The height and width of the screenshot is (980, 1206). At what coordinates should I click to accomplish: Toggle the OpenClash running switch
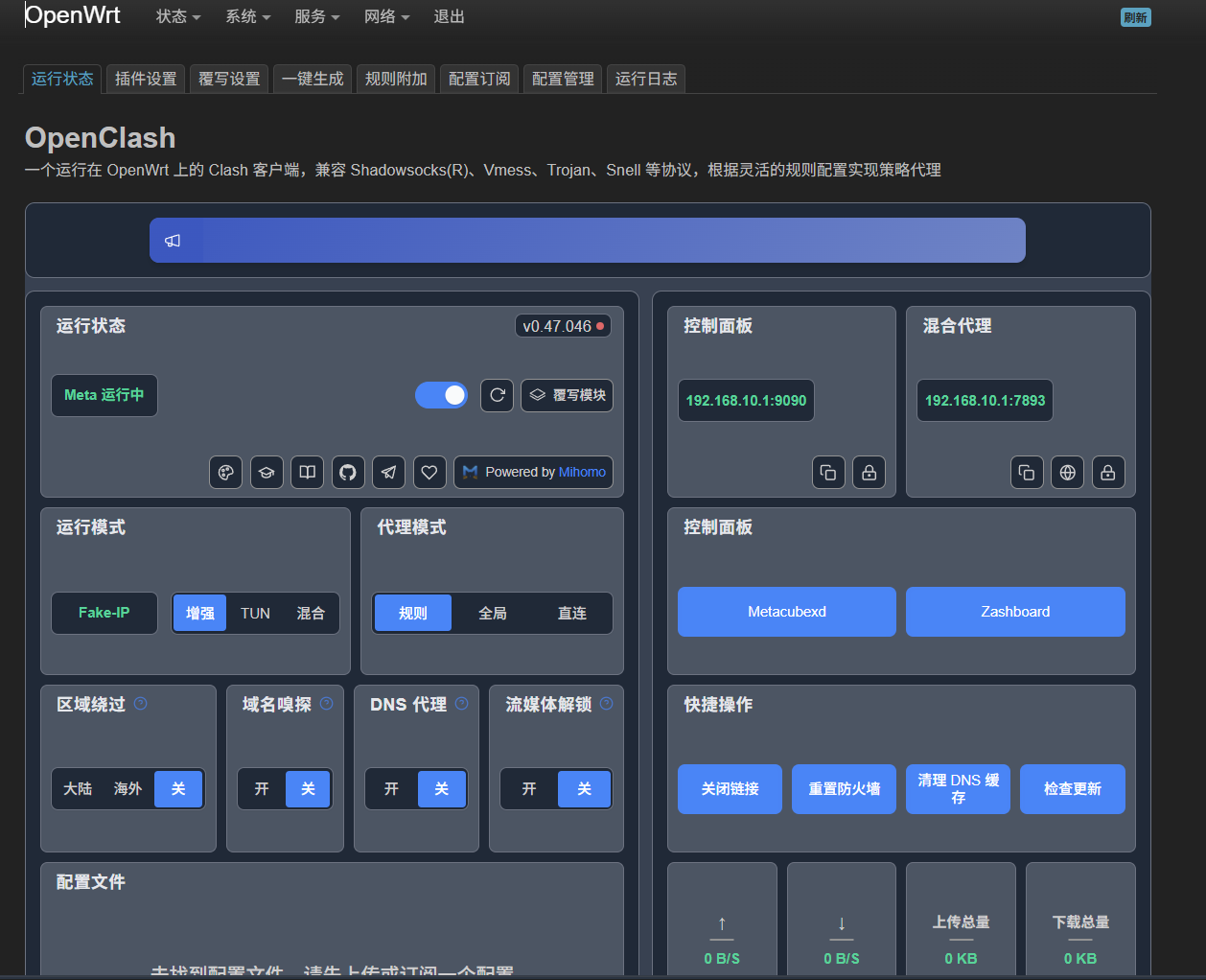pos(441,395)
